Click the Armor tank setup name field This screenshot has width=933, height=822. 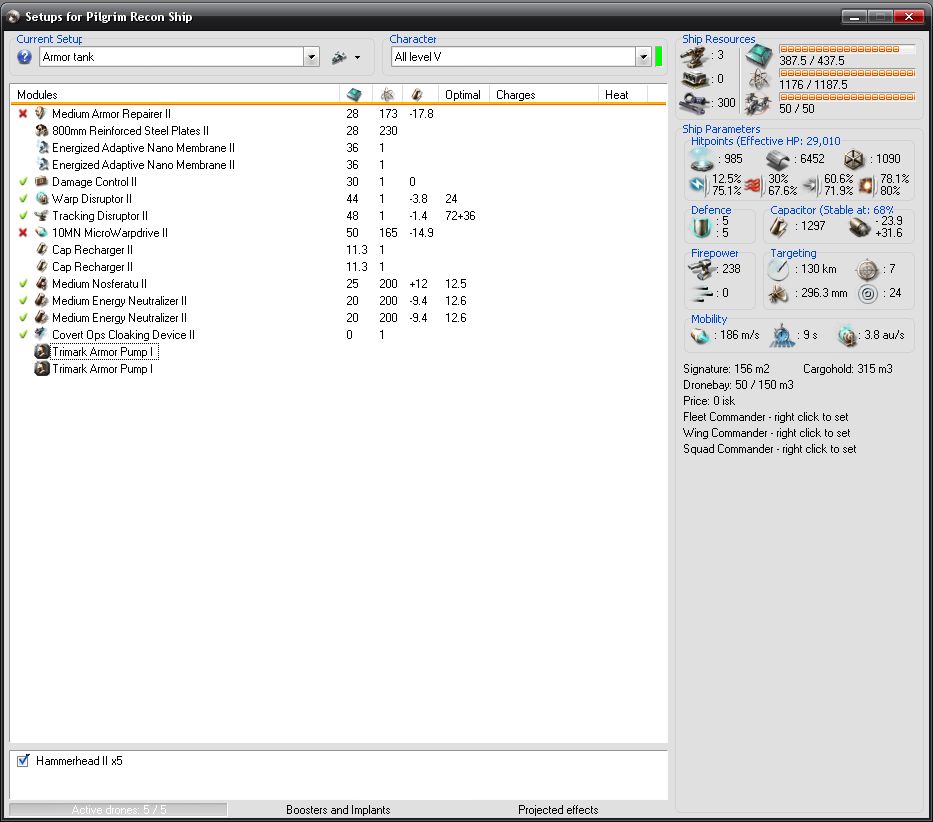171,57
